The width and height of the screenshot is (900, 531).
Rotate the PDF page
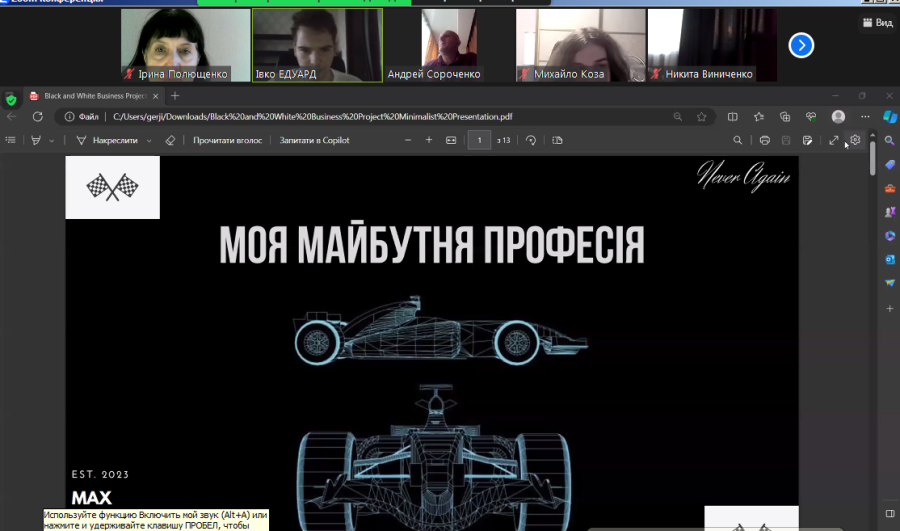[531, 140]
